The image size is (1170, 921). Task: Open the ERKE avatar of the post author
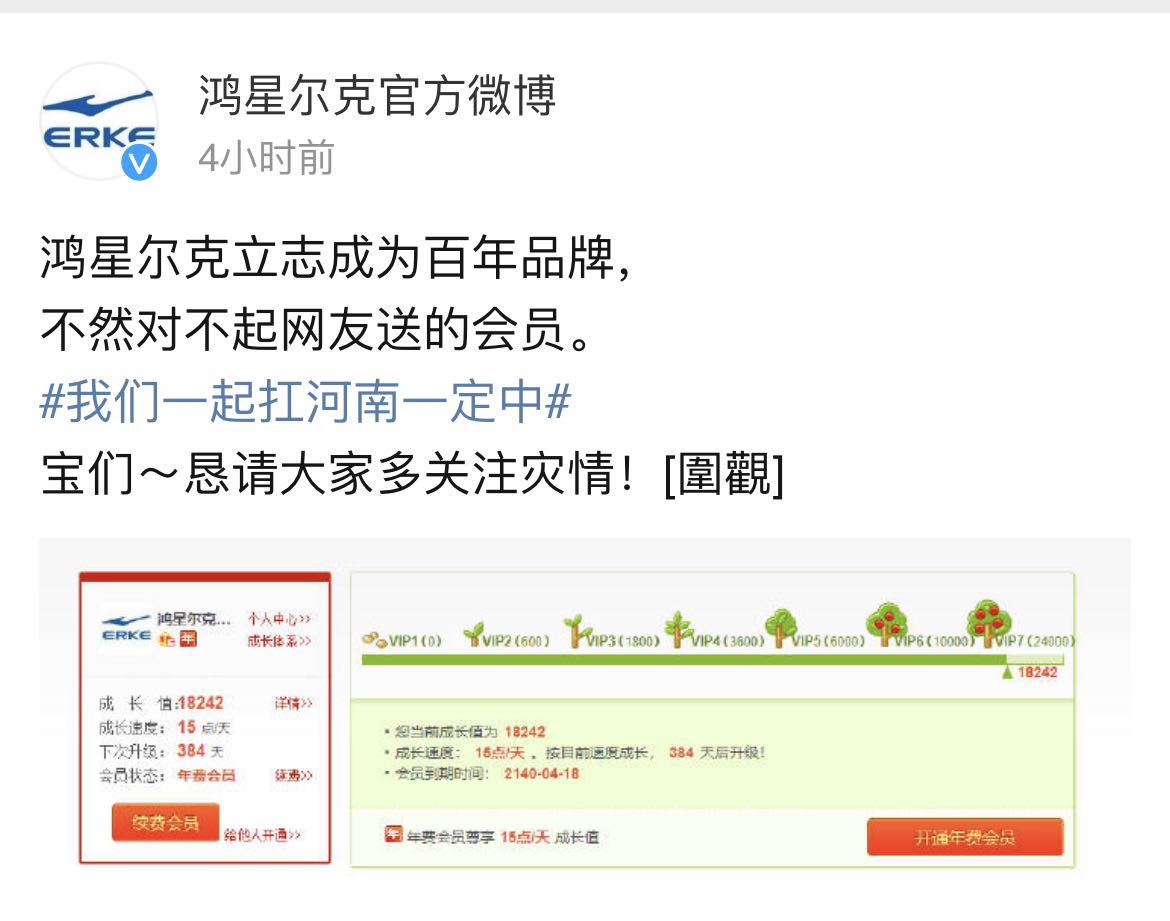98,121
